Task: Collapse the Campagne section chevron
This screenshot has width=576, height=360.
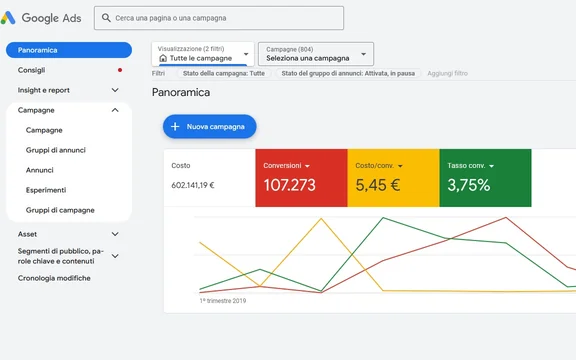Action: (115, 110)
